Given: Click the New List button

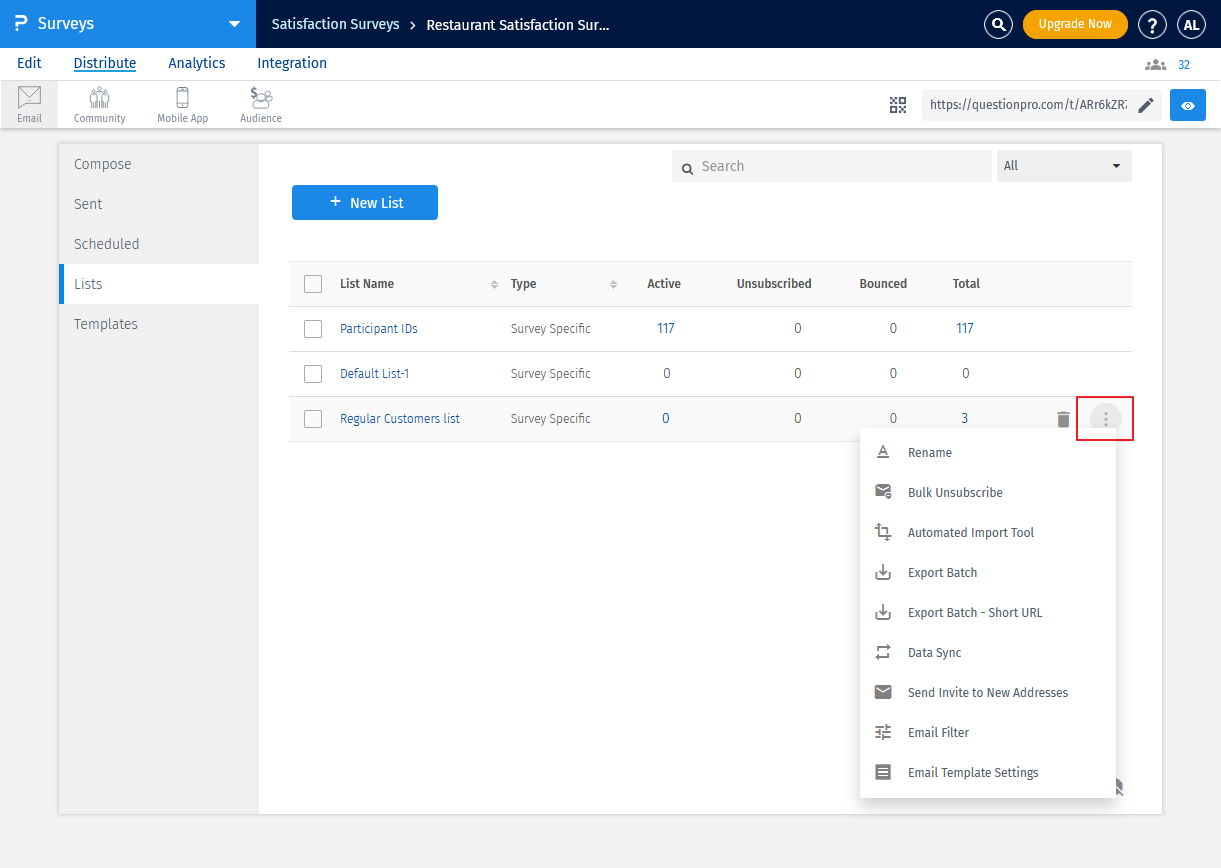Looking at the screenshot, I should point(365,203).
